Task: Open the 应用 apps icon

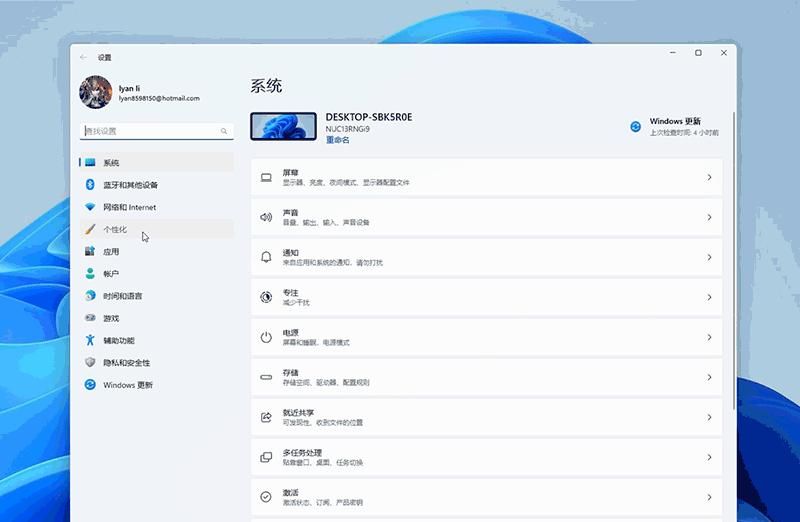Action: (x=90, y=251)
